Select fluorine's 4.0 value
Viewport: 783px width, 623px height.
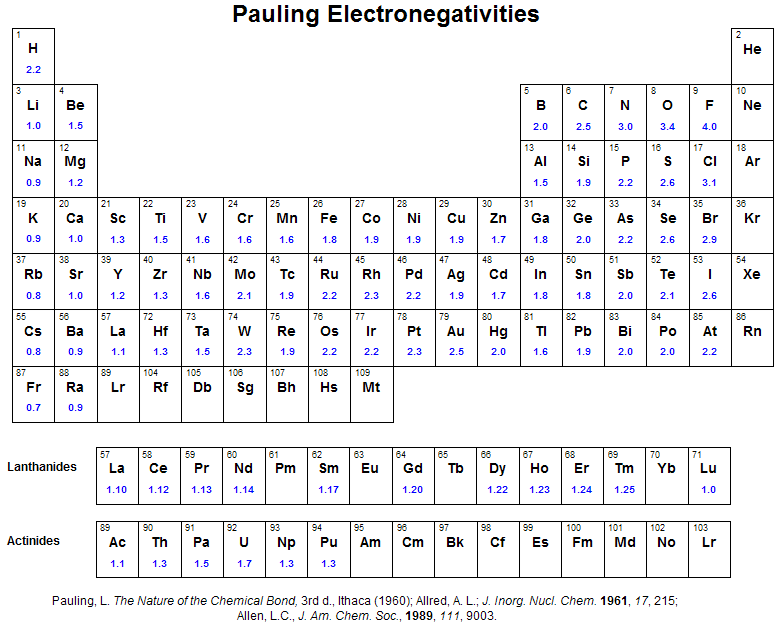(709, 127)
